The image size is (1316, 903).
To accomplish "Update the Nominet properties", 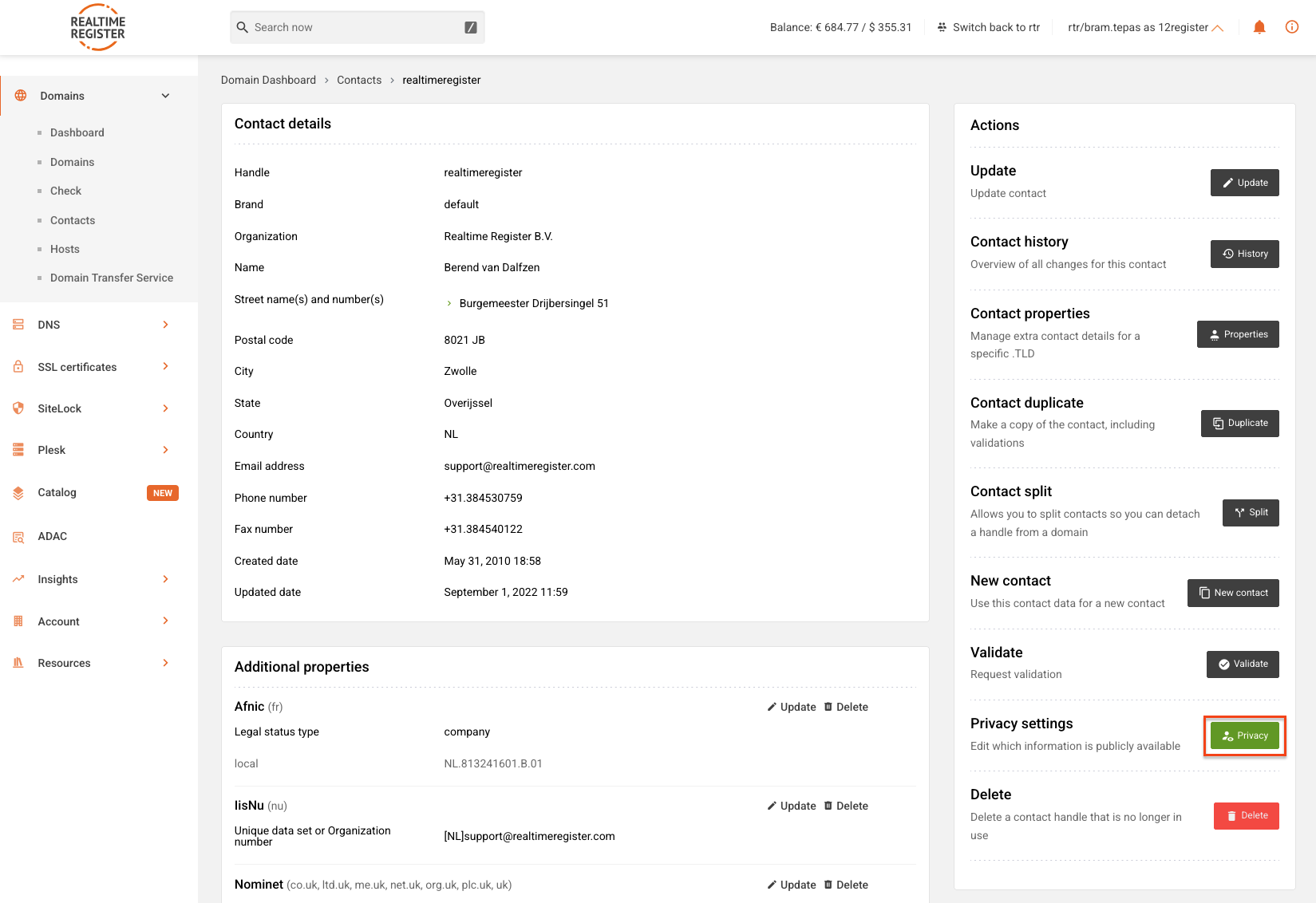I will [x=792, y=885].
